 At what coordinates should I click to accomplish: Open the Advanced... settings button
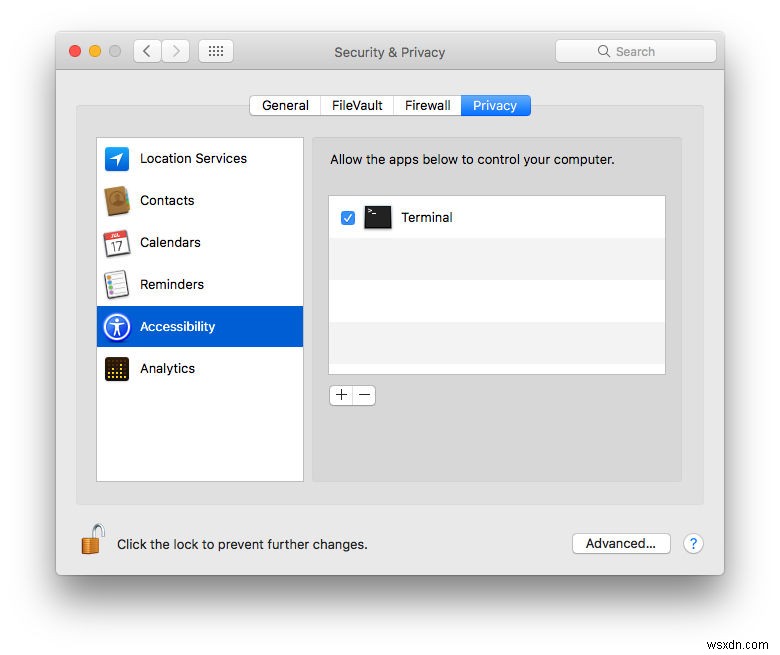coord(621,544)
